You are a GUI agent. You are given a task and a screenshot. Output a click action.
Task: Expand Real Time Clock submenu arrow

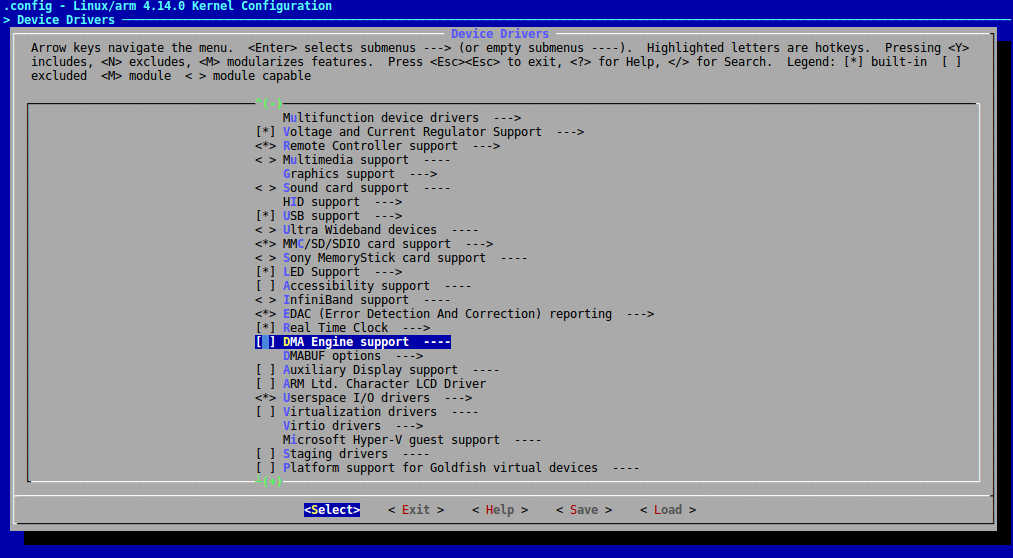pyautogui.click(x=416, y=327)
